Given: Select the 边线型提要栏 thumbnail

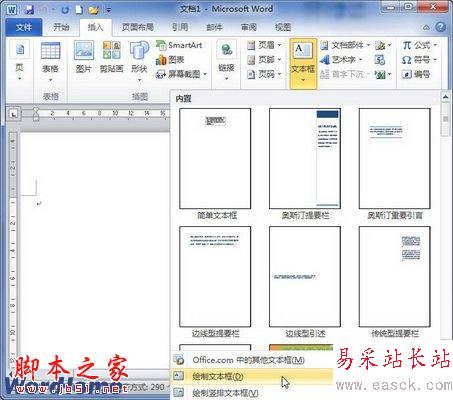Looking at the screenshot, I should [215, 277].
